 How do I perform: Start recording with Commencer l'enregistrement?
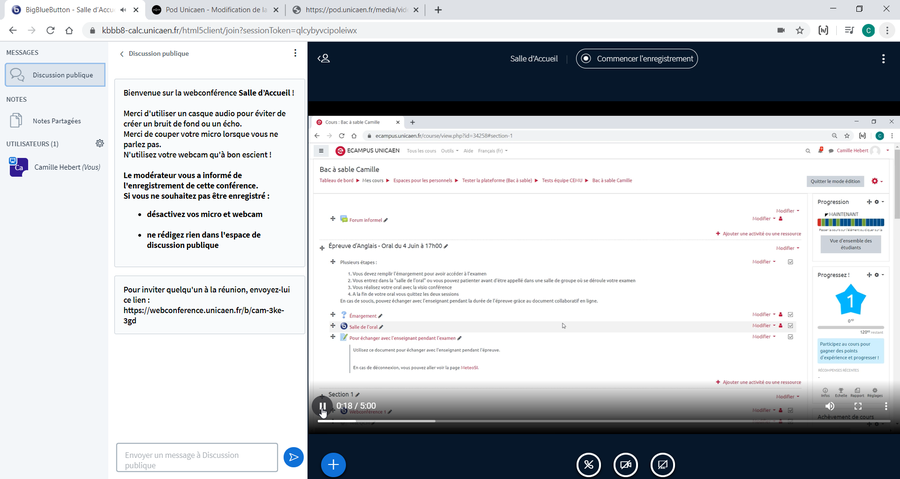pyautogui.click(x=637, y=59)
